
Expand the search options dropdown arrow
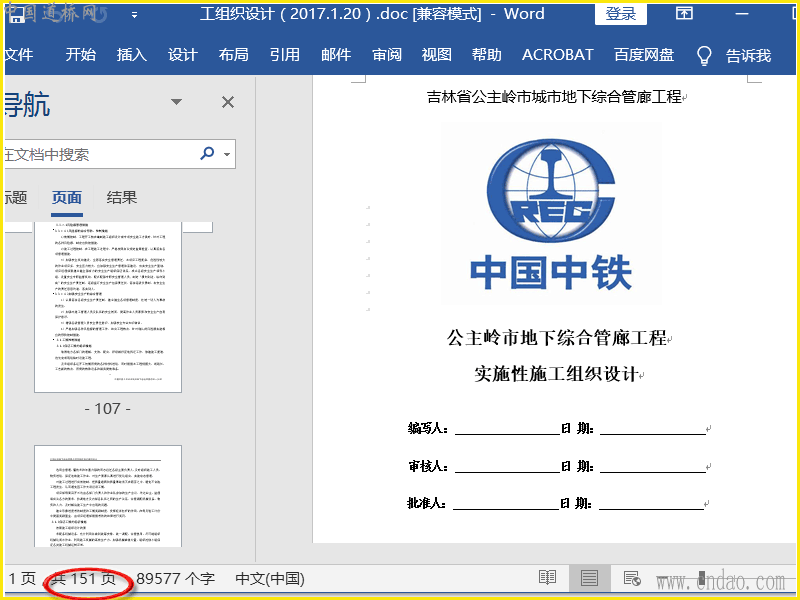pyautogui.click(x=227, y=154)
